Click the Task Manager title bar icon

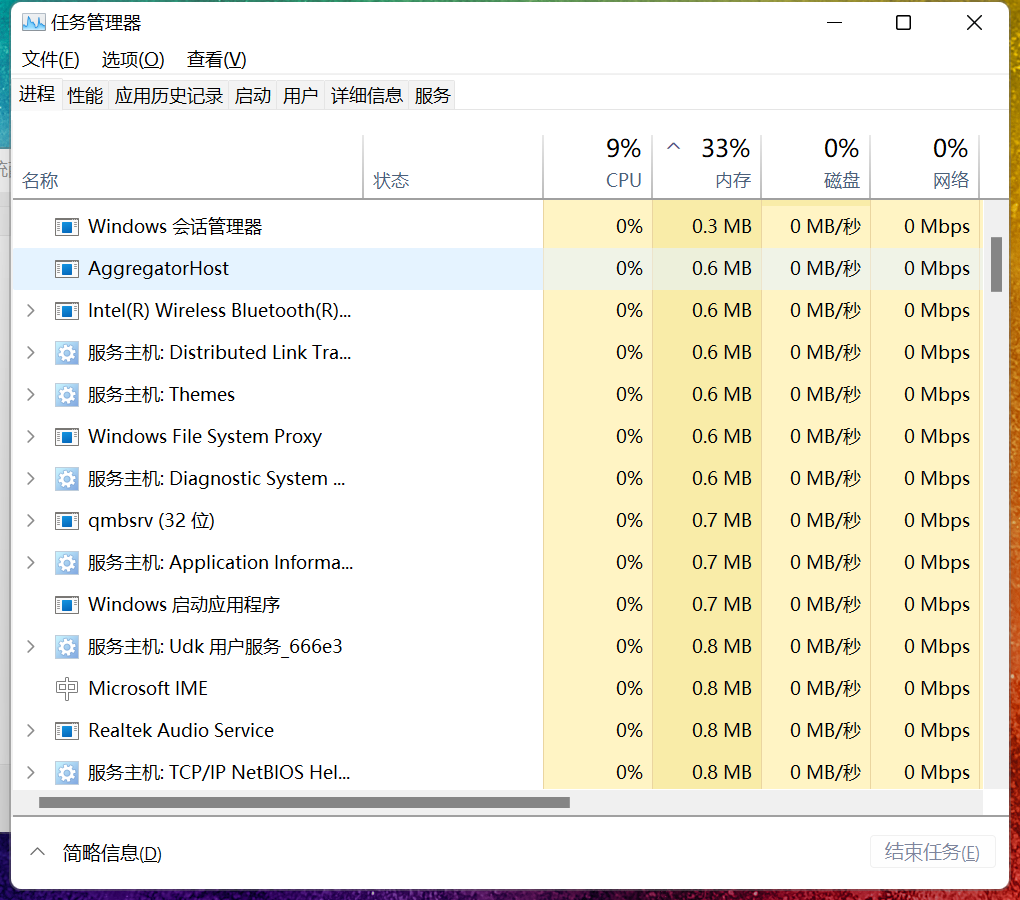(x=33, y=23)
